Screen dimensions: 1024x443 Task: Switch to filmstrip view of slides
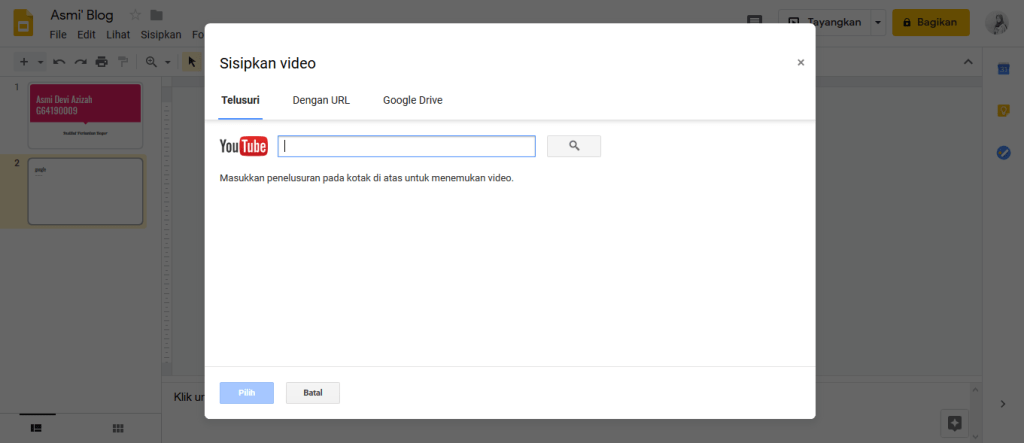(x=36, y=428)
